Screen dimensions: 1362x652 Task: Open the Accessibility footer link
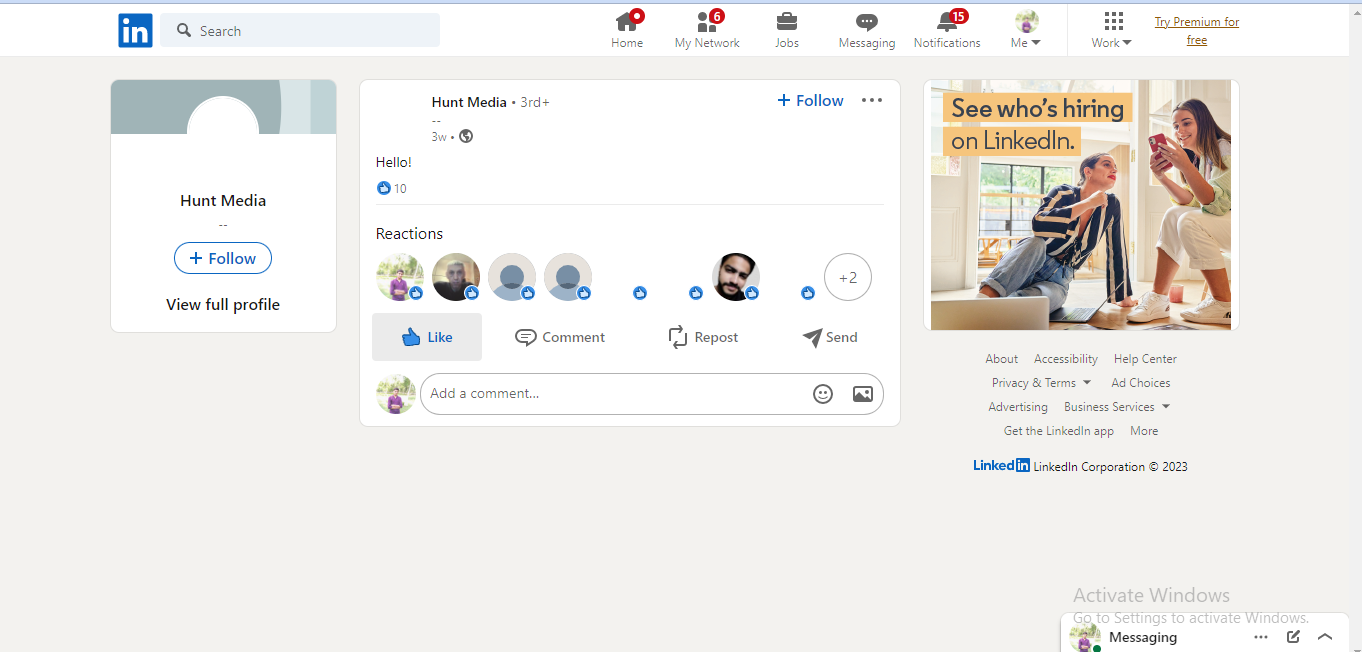1066,359
